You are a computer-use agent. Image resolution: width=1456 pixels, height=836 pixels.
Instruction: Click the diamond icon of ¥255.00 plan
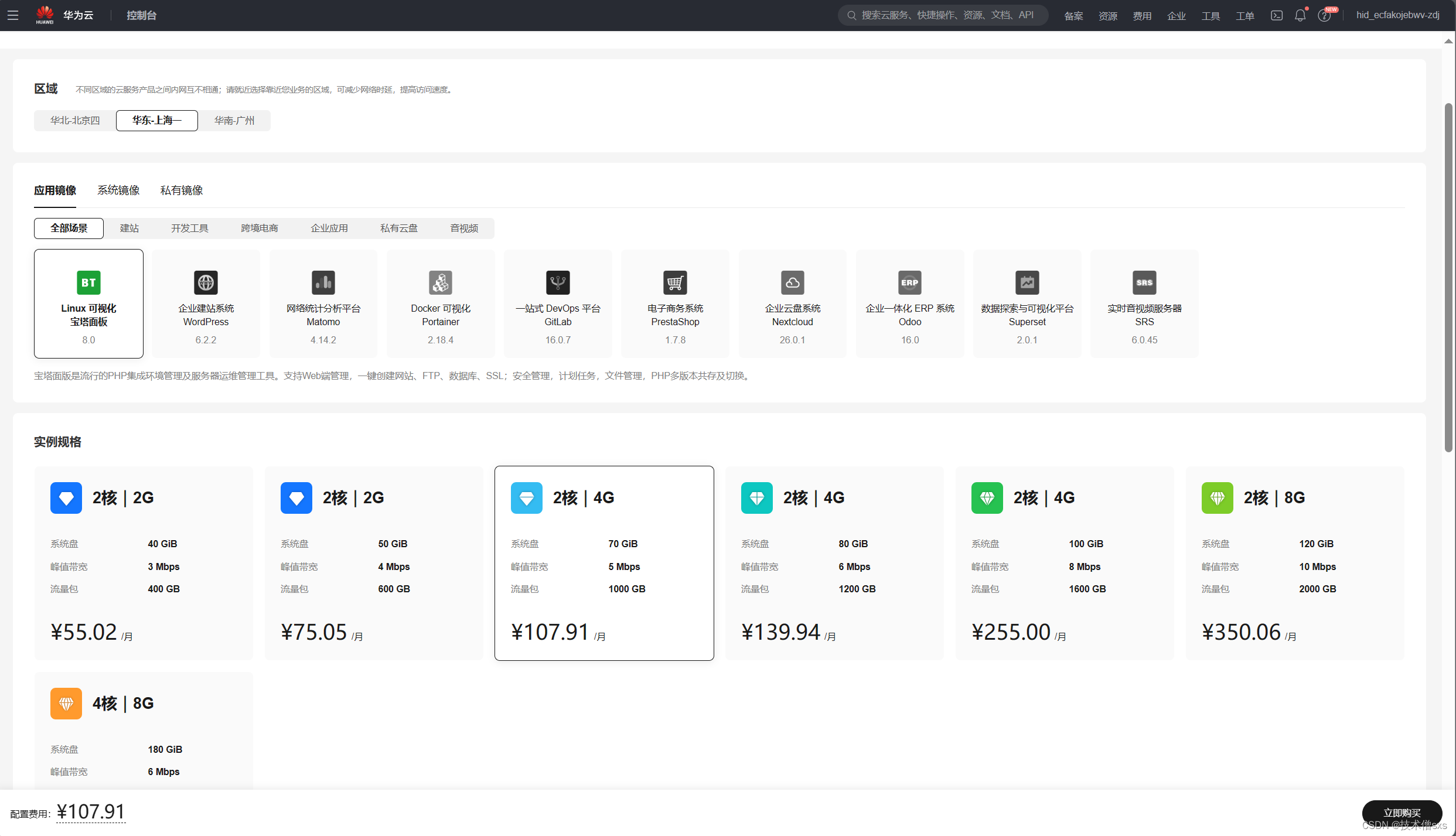[x=987, y=498]
